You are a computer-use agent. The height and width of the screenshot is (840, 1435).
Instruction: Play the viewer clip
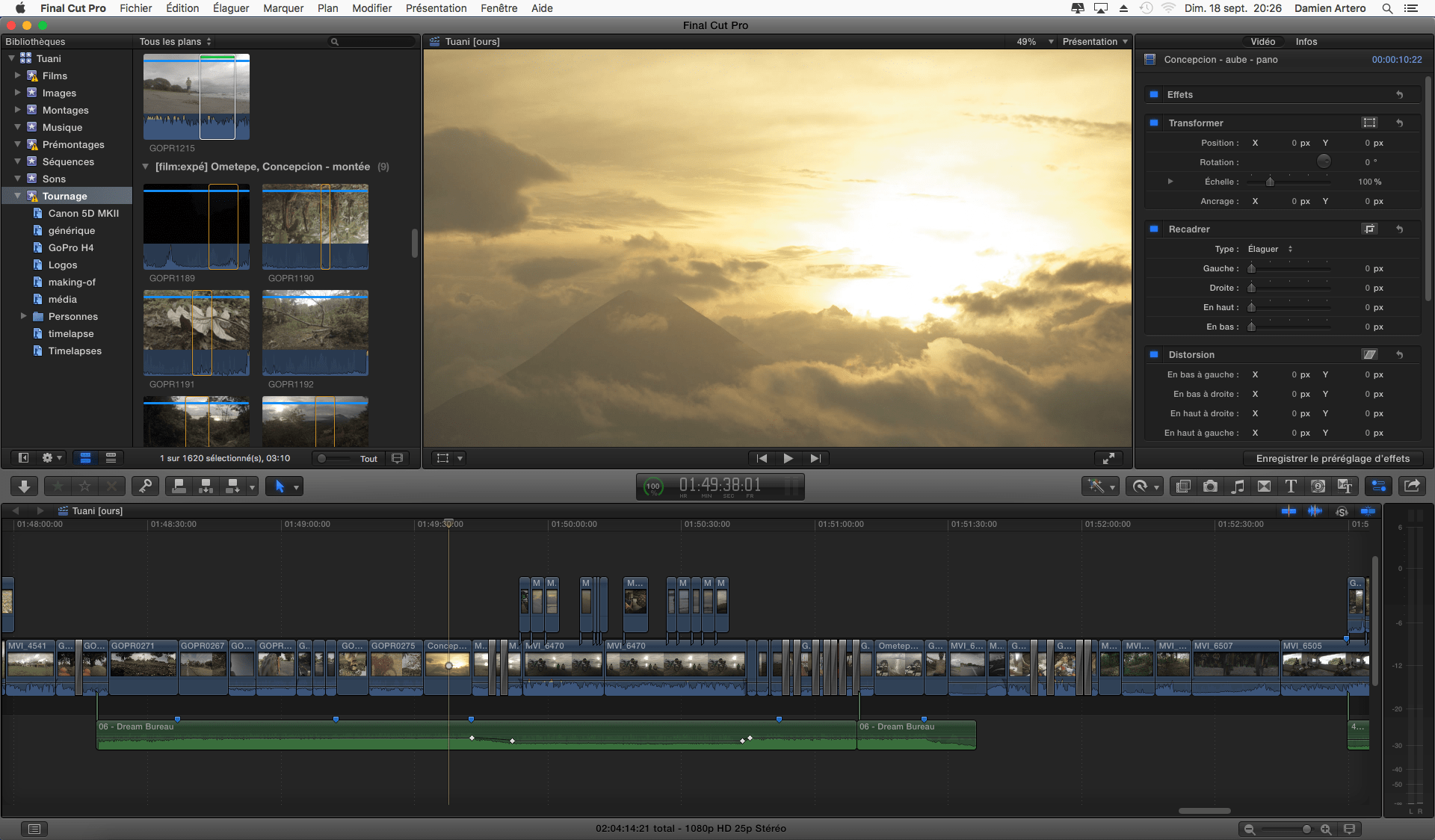pos(788,458)
